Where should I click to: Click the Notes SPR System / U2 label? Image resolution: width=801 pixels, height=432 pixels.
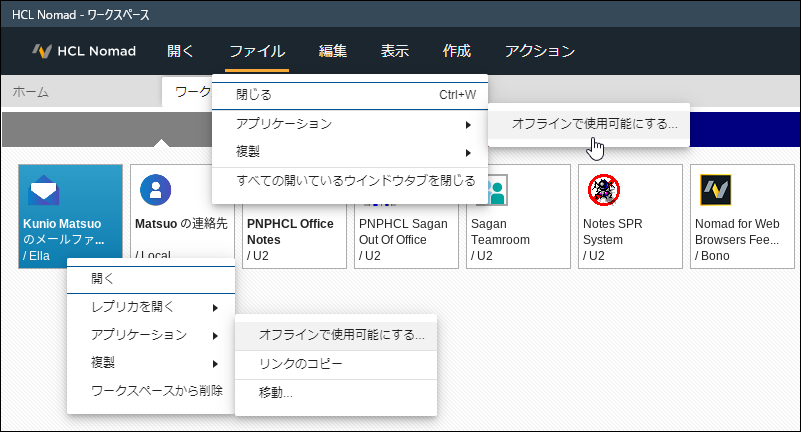(612, 239)
